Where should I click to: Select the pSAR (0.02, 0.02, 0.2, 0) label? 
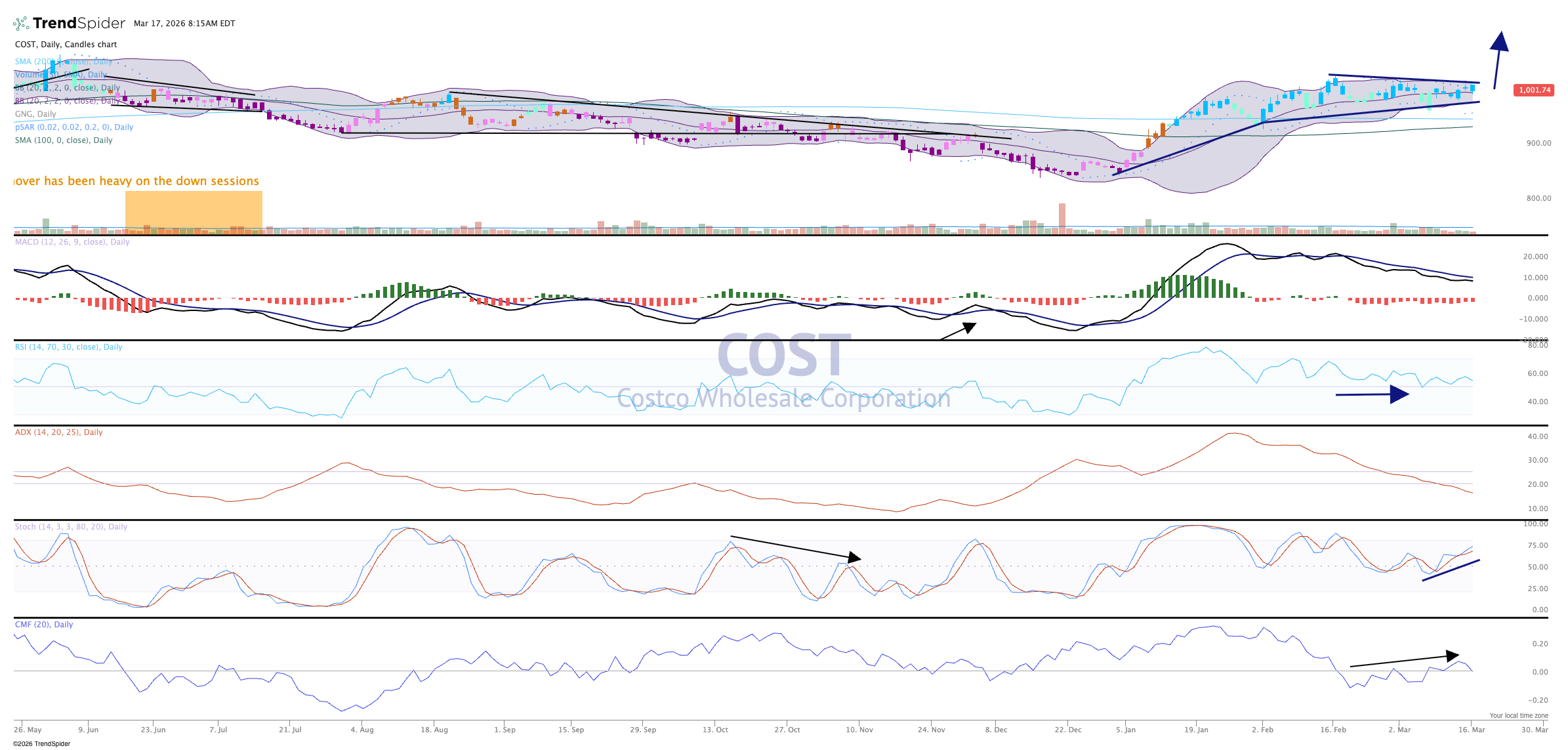74,127
